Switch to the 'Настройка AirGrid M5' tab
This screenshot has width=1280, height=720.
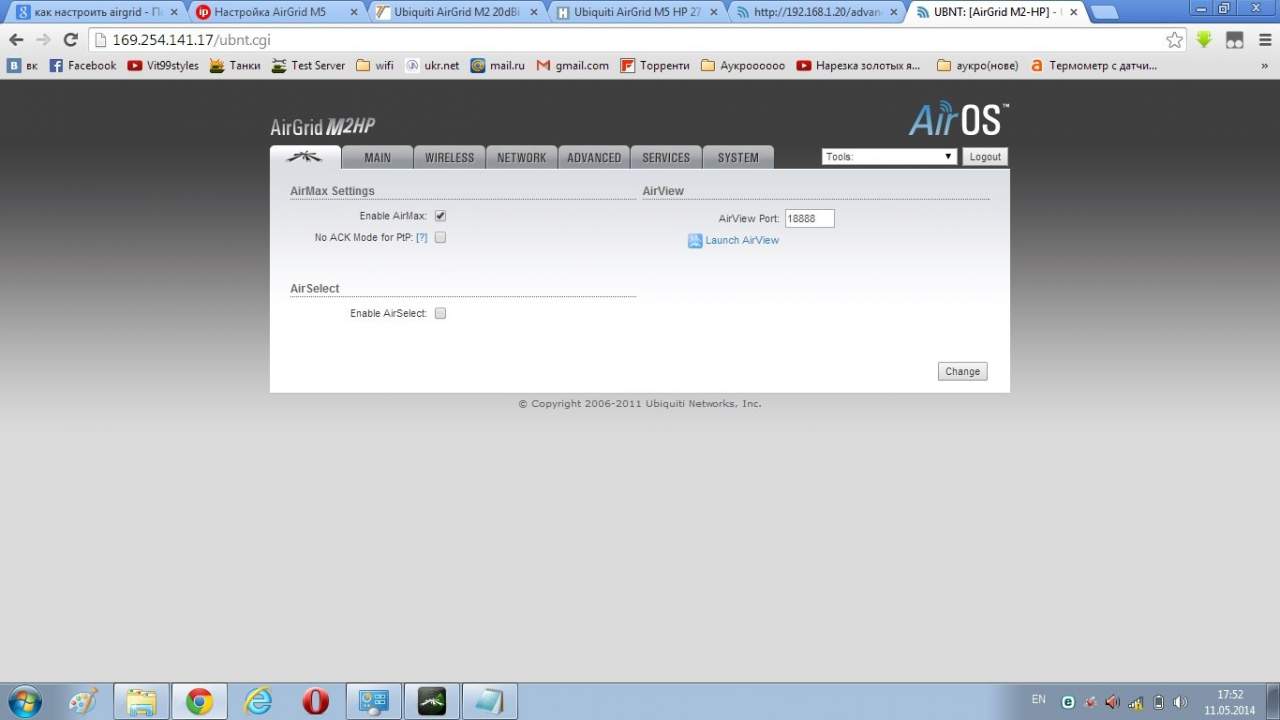(x=277, y=13)
